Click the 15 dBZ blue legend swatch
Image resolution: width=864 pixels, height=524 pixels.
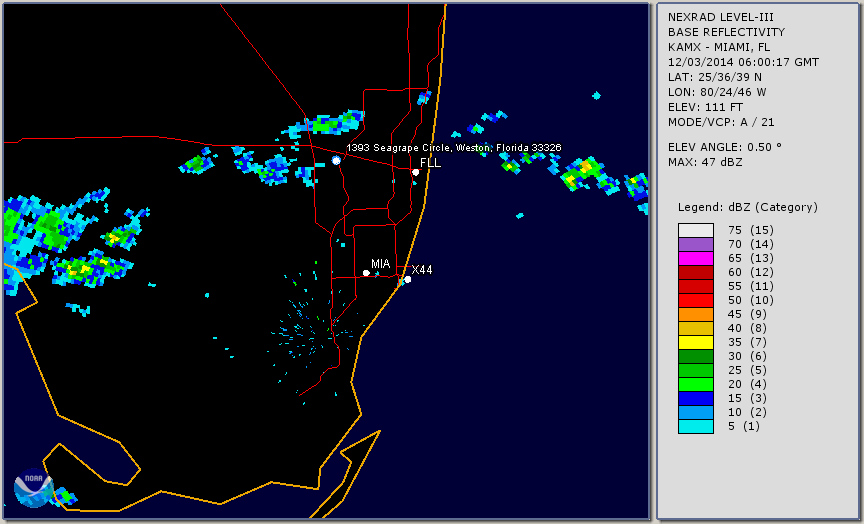(x=696, y=398)
